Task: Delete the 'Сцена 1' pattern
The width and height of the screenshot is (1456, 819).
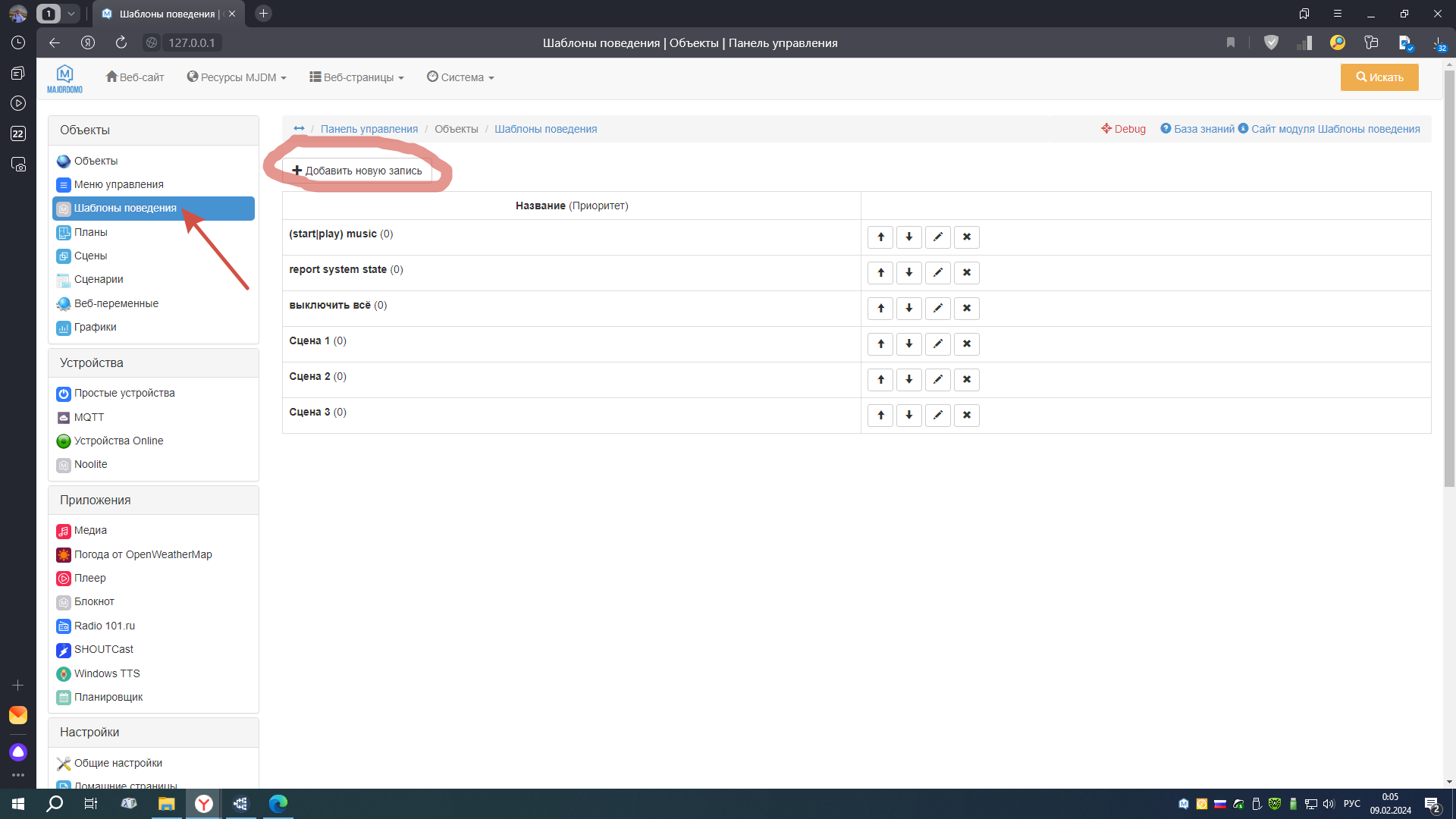Action: click(966, 344)
